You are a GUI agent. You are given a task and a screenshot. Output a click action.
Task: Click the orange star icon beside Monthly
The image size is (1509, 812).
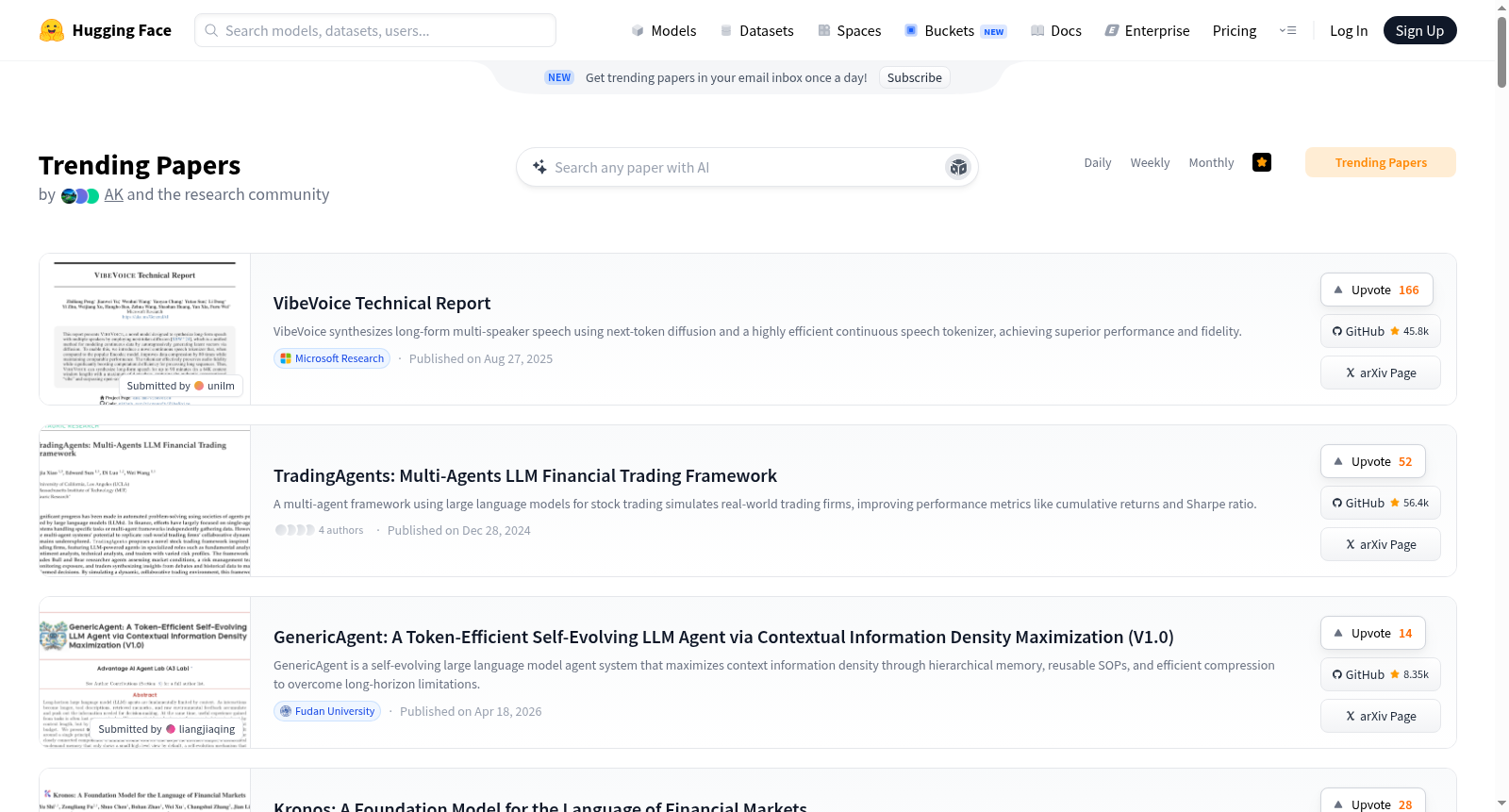(x=1262, y=162)
